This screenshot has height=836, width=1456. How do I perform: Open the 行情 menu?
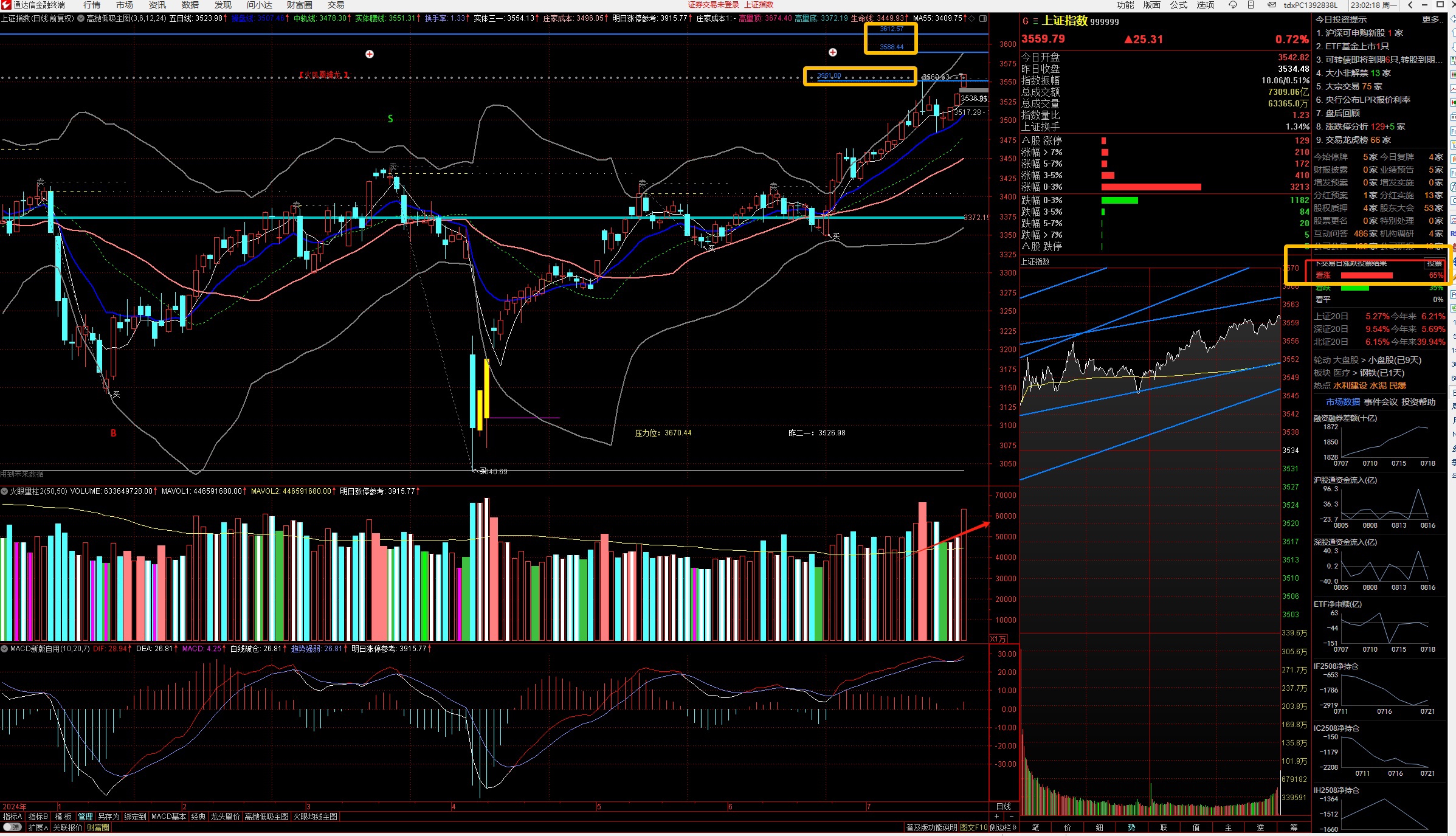(x=92, y=5)
